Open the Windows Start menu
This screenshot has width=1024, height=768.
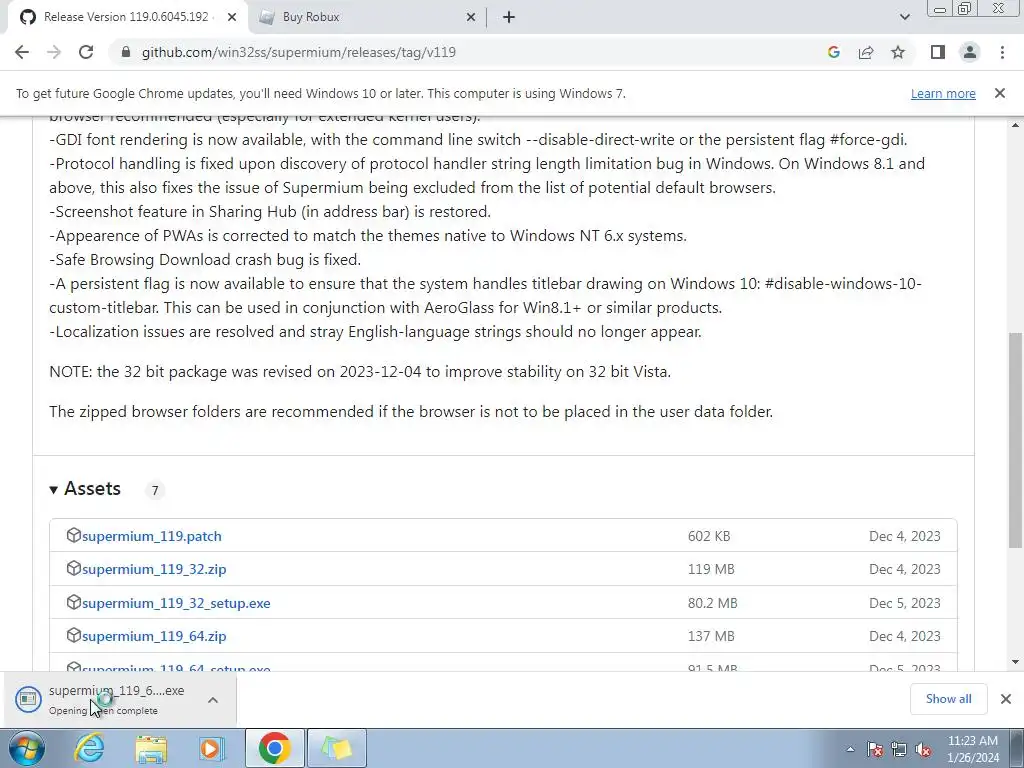click(26, 748)
